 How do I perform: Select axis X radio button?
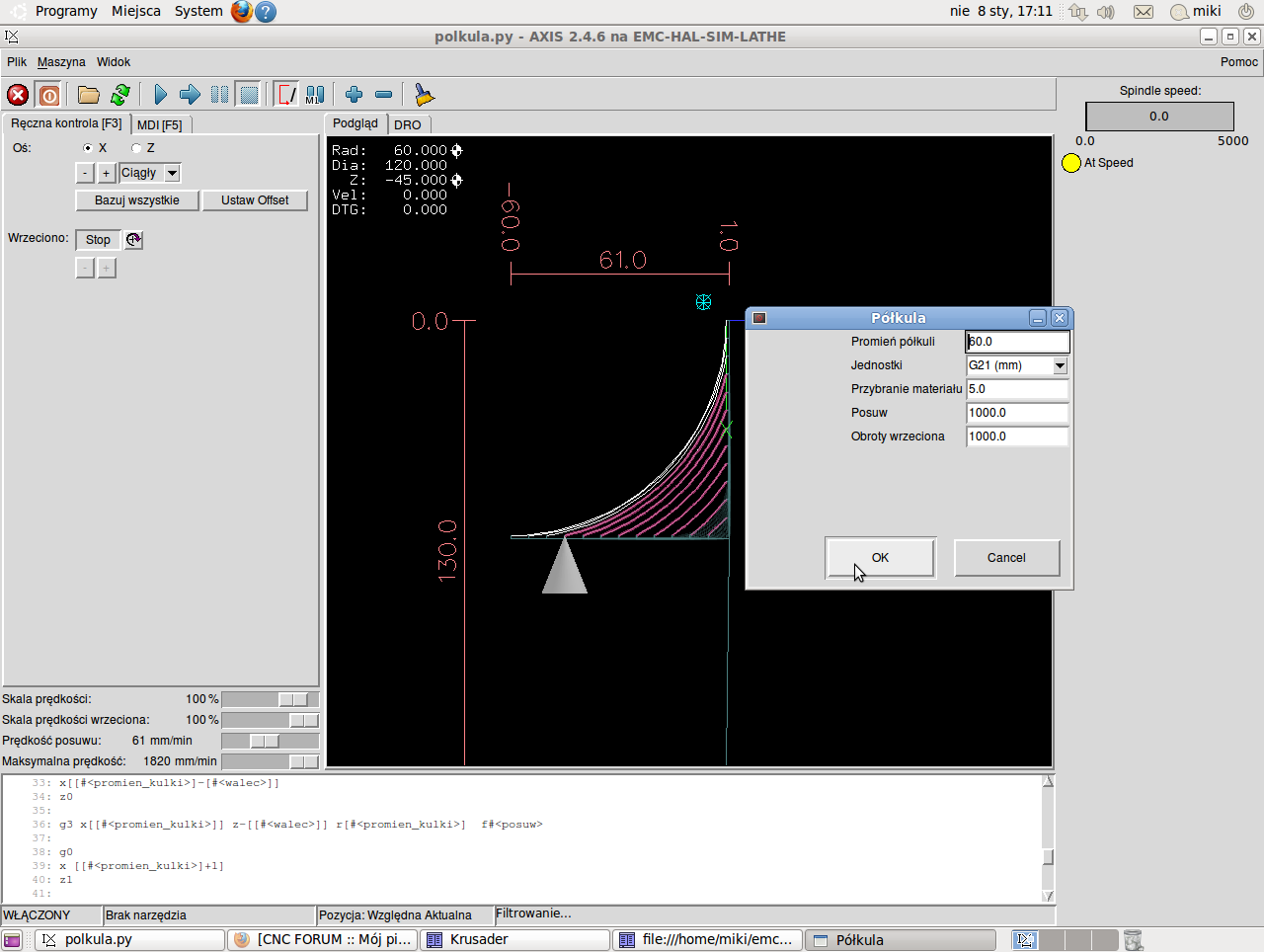click(x=88, y=148)
